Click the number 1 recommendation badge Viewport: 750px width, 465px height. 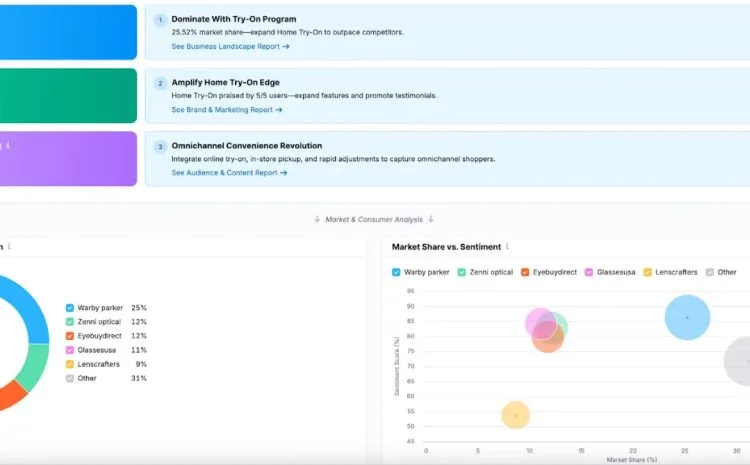pos(160,20)
